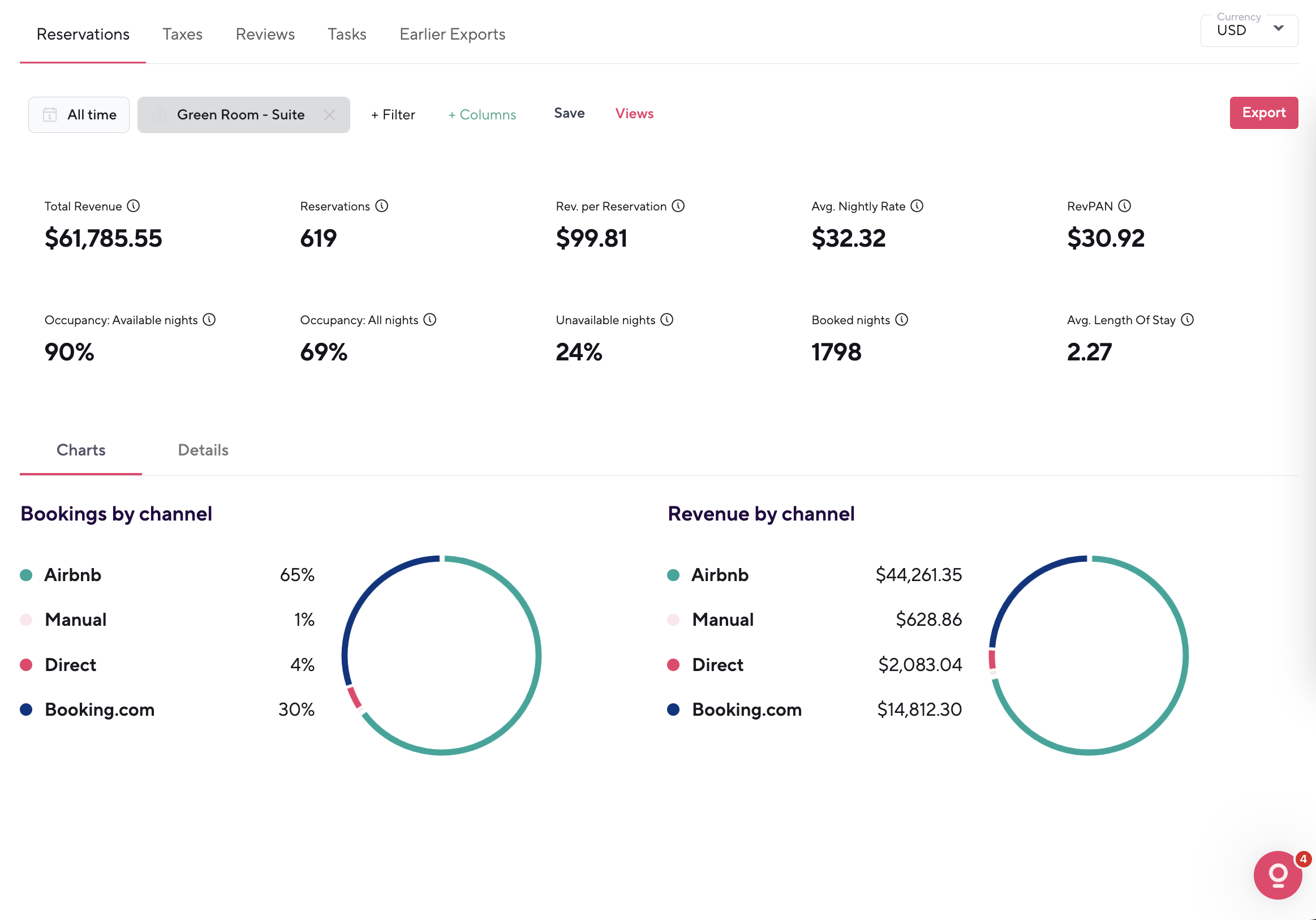Click the house icon in the Green Room chip
Screen dimensions: 1316x920
[x=160, y=115]
